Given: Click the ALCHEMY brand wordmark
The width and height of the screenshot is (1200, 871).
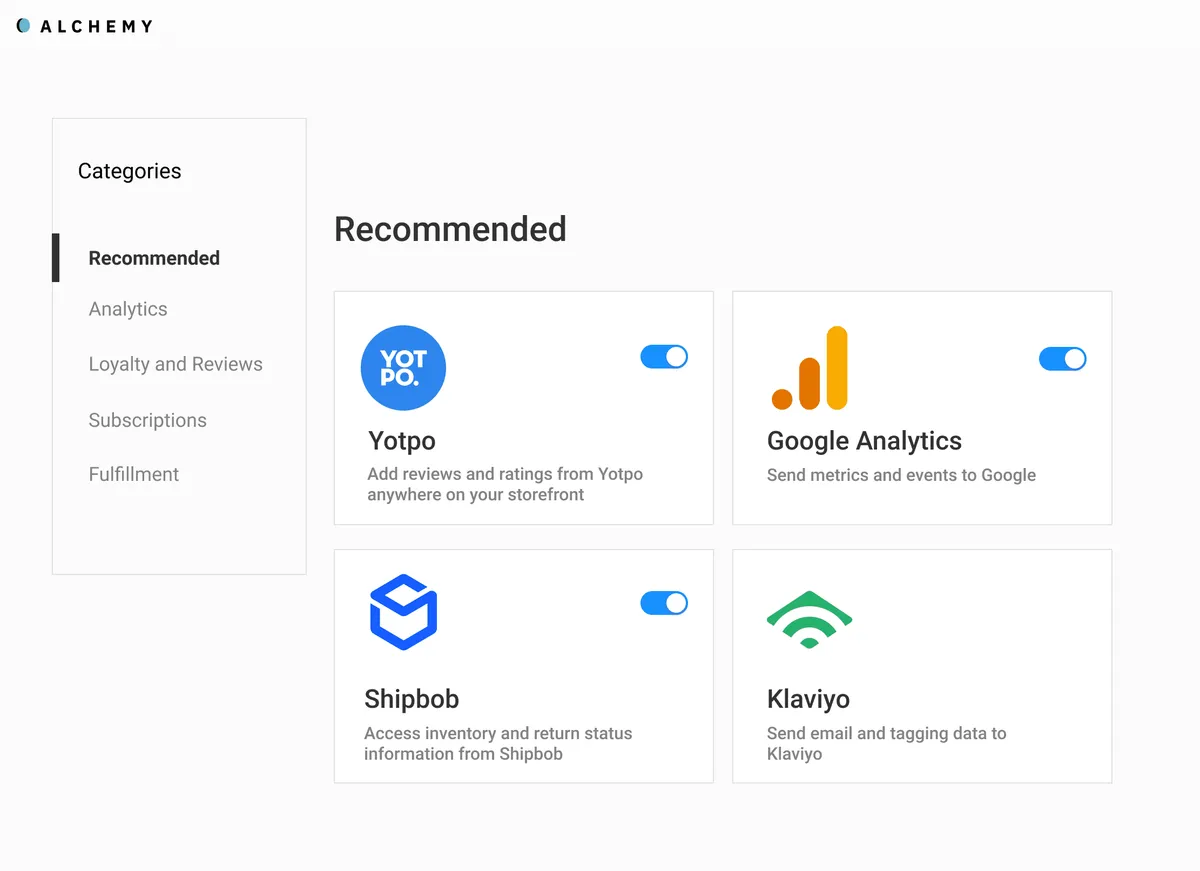Looking at the screenshot, I should point(96,26).
